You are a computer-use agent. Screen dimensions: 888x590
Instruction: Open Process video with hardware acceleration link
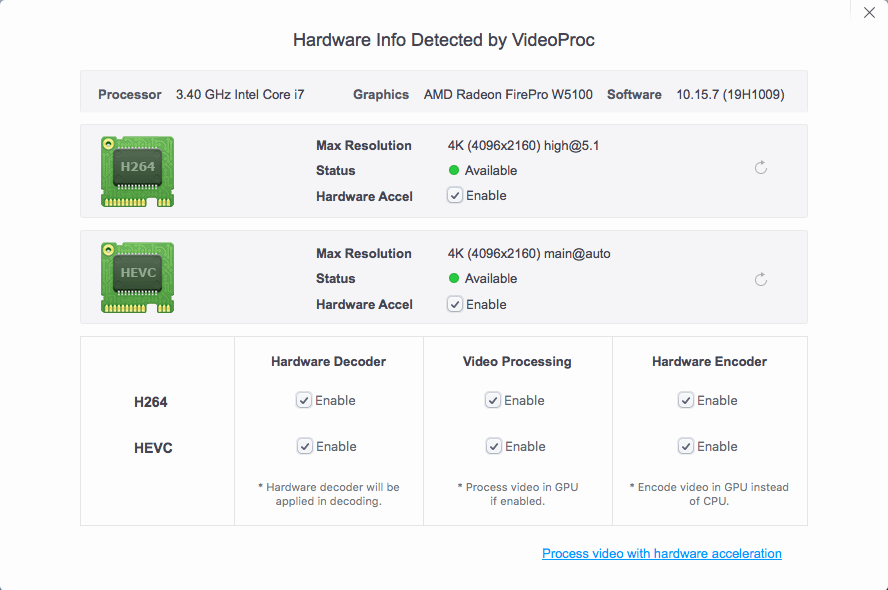[x=661, y=554]
